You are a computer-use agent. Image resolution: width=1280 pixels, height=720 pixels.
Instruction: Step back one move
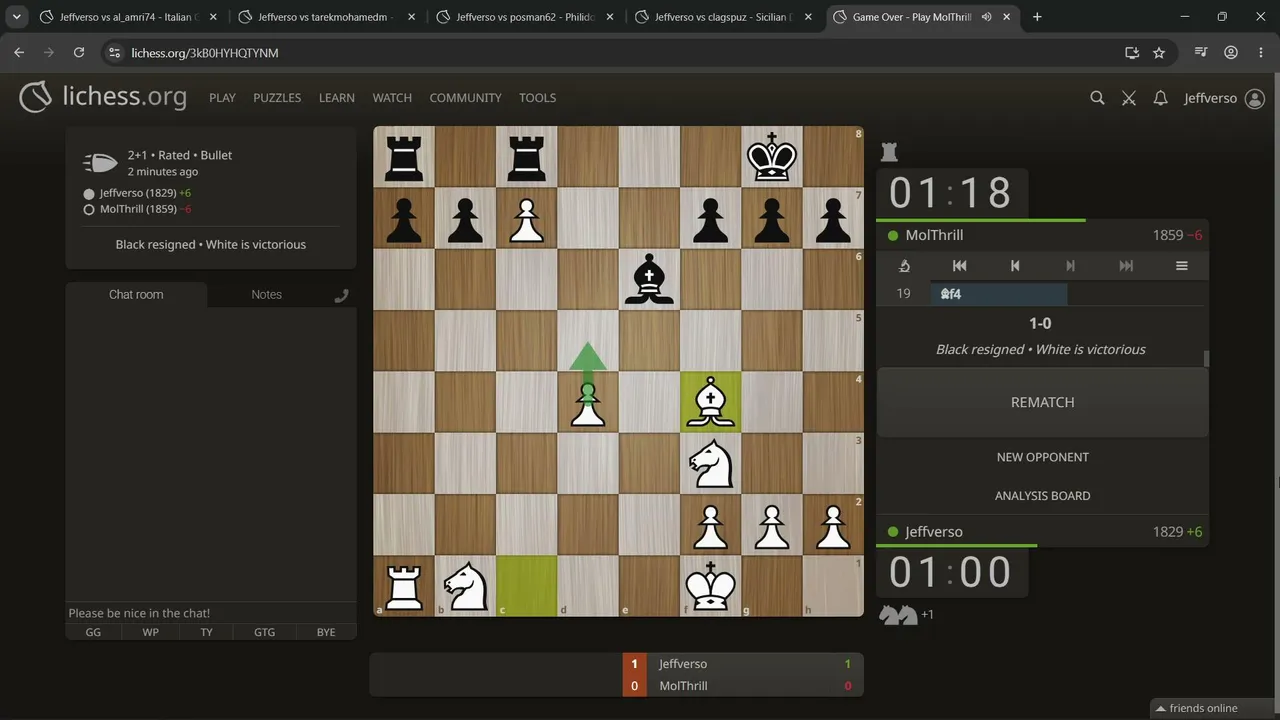pyautogui.click(x=1014, y=266)
